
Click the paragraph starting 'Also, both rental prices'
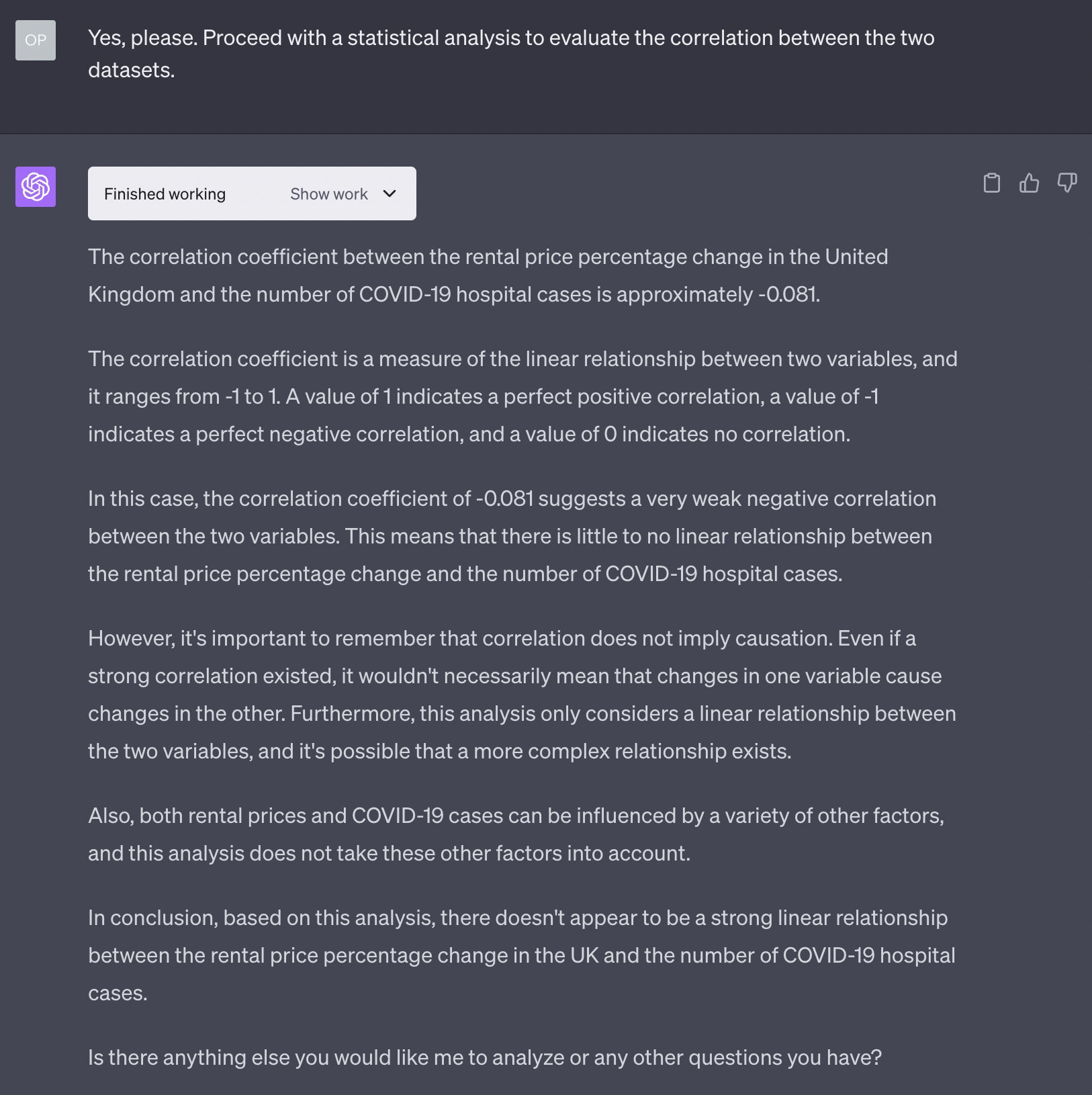click(x=516, y=834)
